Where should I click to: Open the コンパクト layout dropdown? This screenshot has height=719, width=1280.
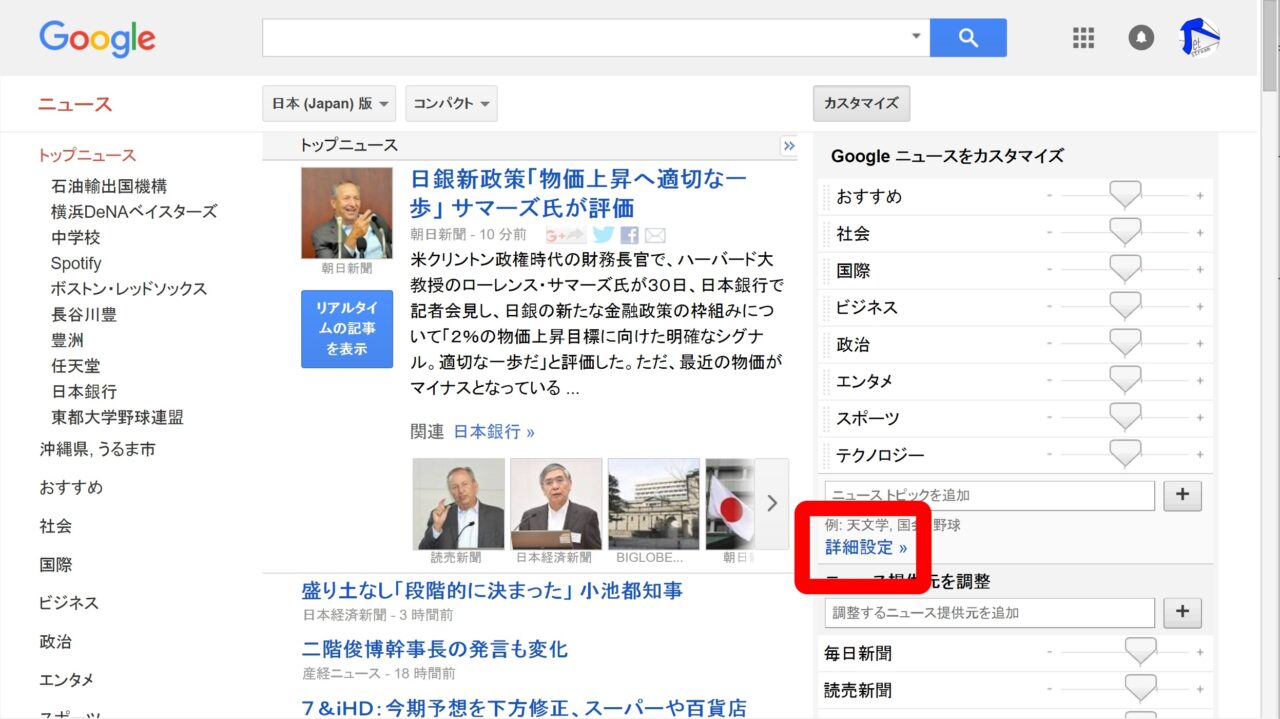(451, 103)
